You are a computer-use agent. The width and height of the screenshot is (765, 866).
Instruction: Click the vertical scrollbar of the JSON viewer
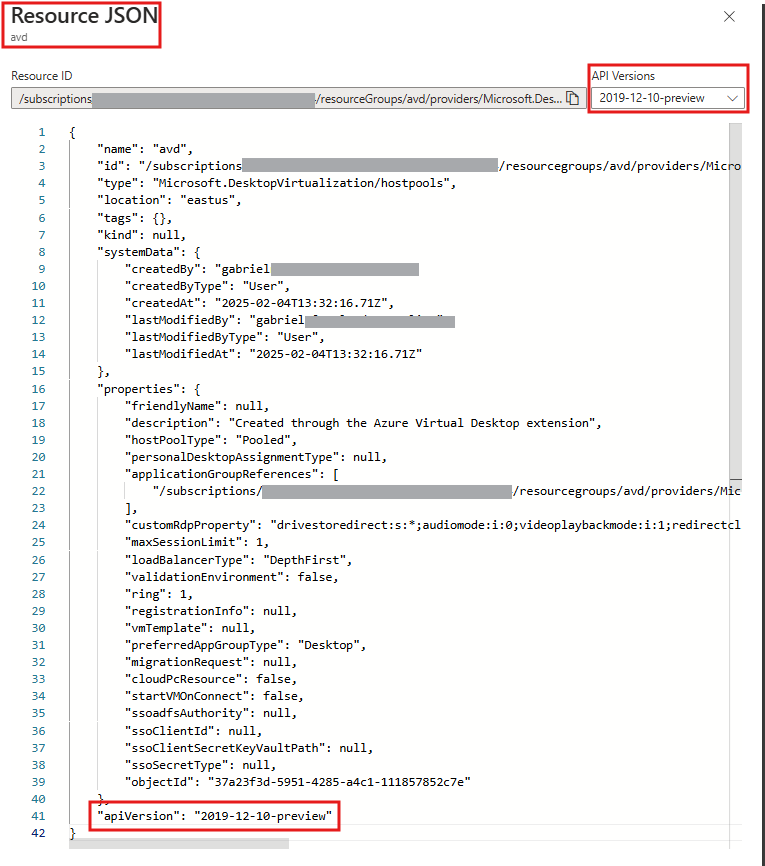point(735,301)
